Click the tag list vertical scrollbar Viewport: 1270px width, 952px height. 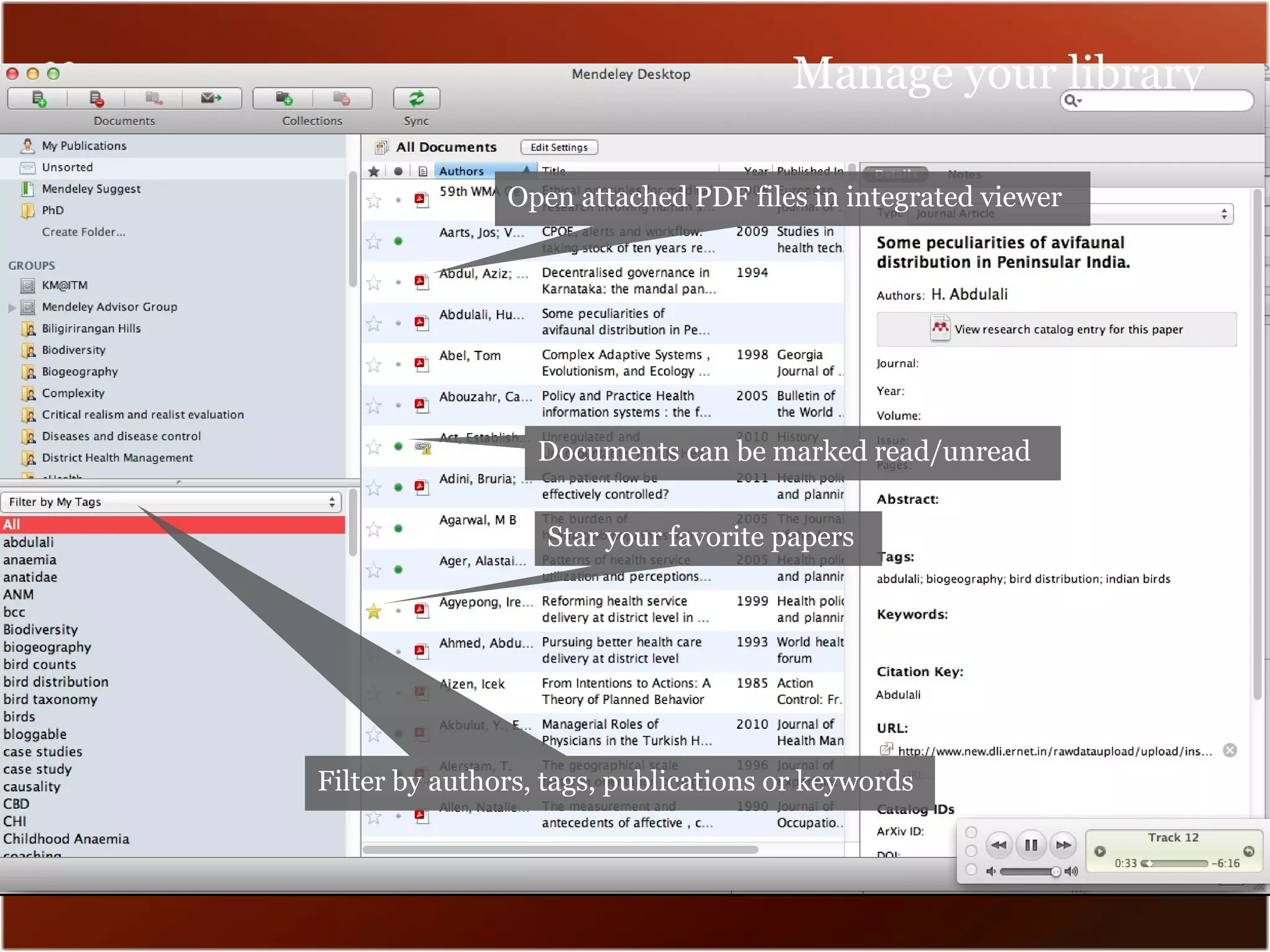[x=352, y=524]
